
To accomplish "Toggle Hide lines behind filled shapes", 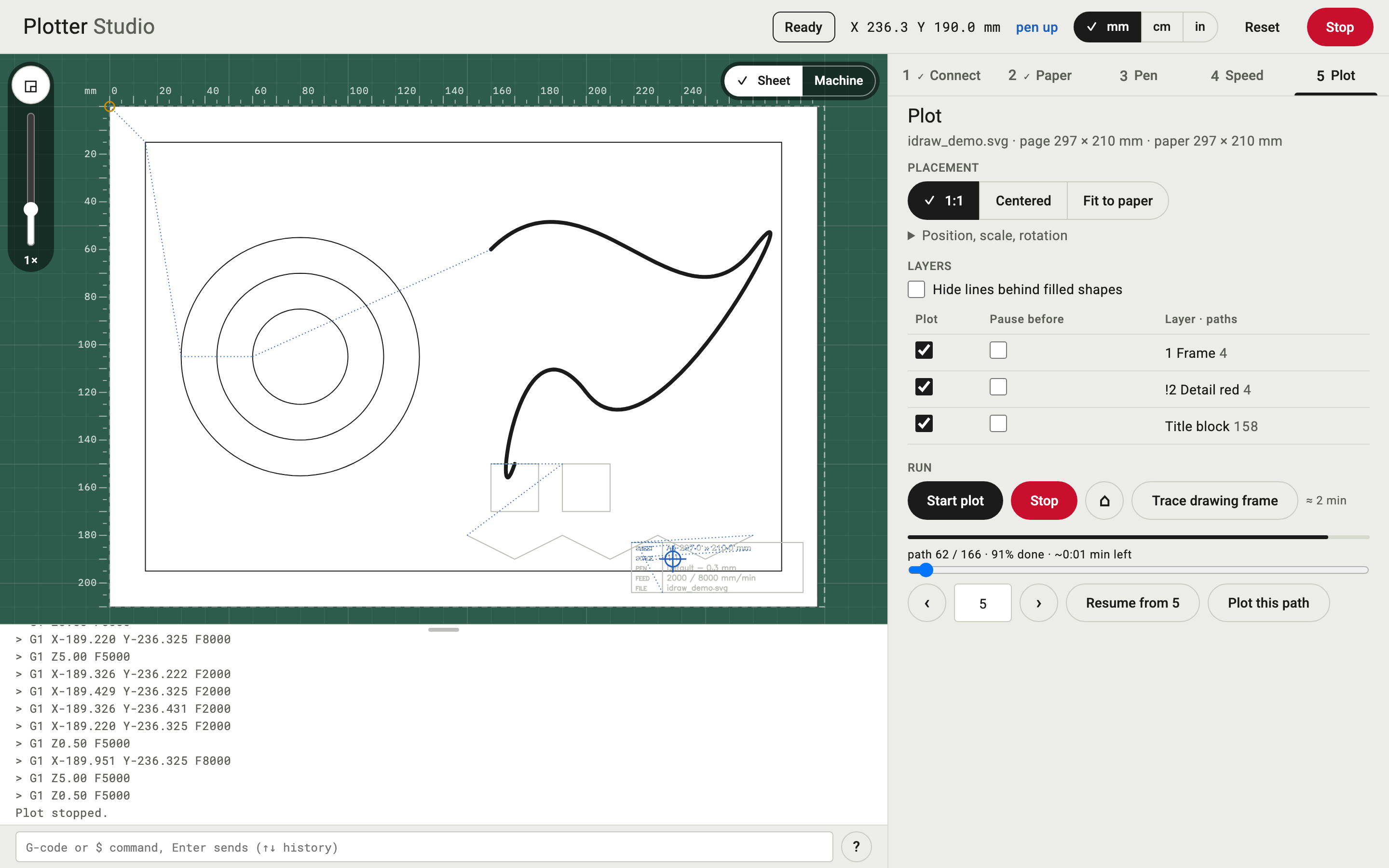I will pyautogui.click(x=916, y=289).
